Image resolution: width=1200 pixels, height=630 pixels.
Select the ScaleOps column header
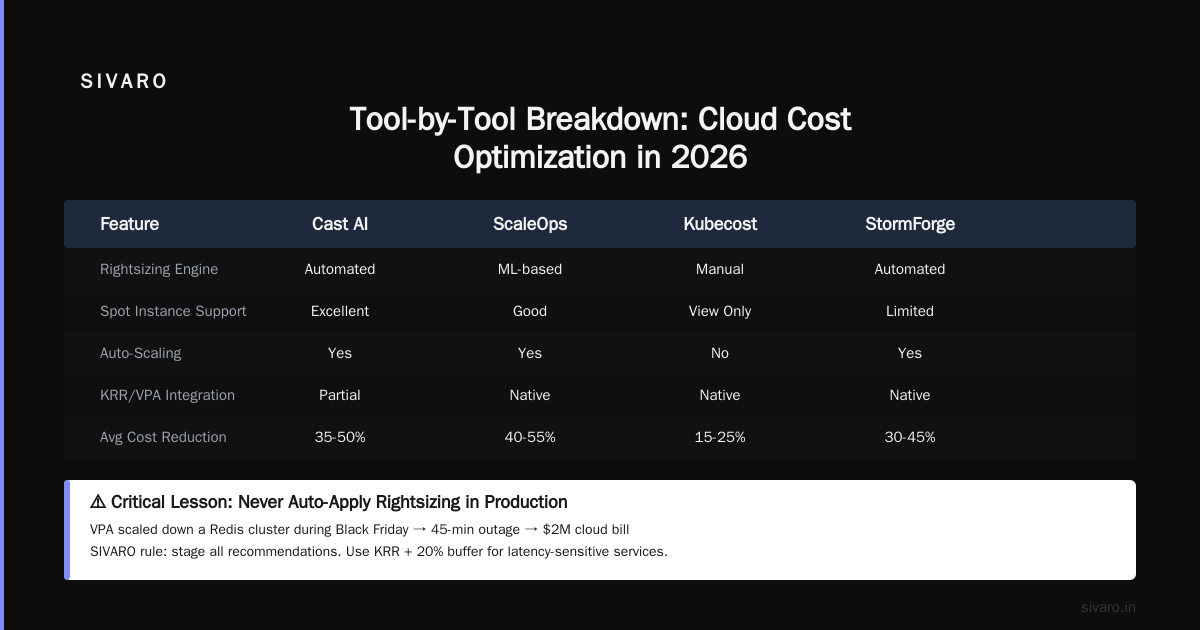530,224
